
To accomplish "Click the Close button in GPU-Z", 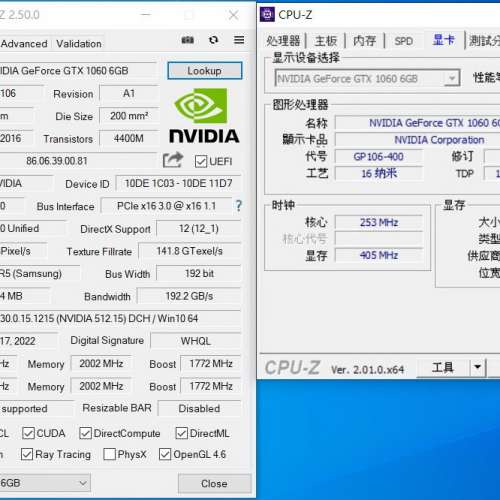I will 214,483.
